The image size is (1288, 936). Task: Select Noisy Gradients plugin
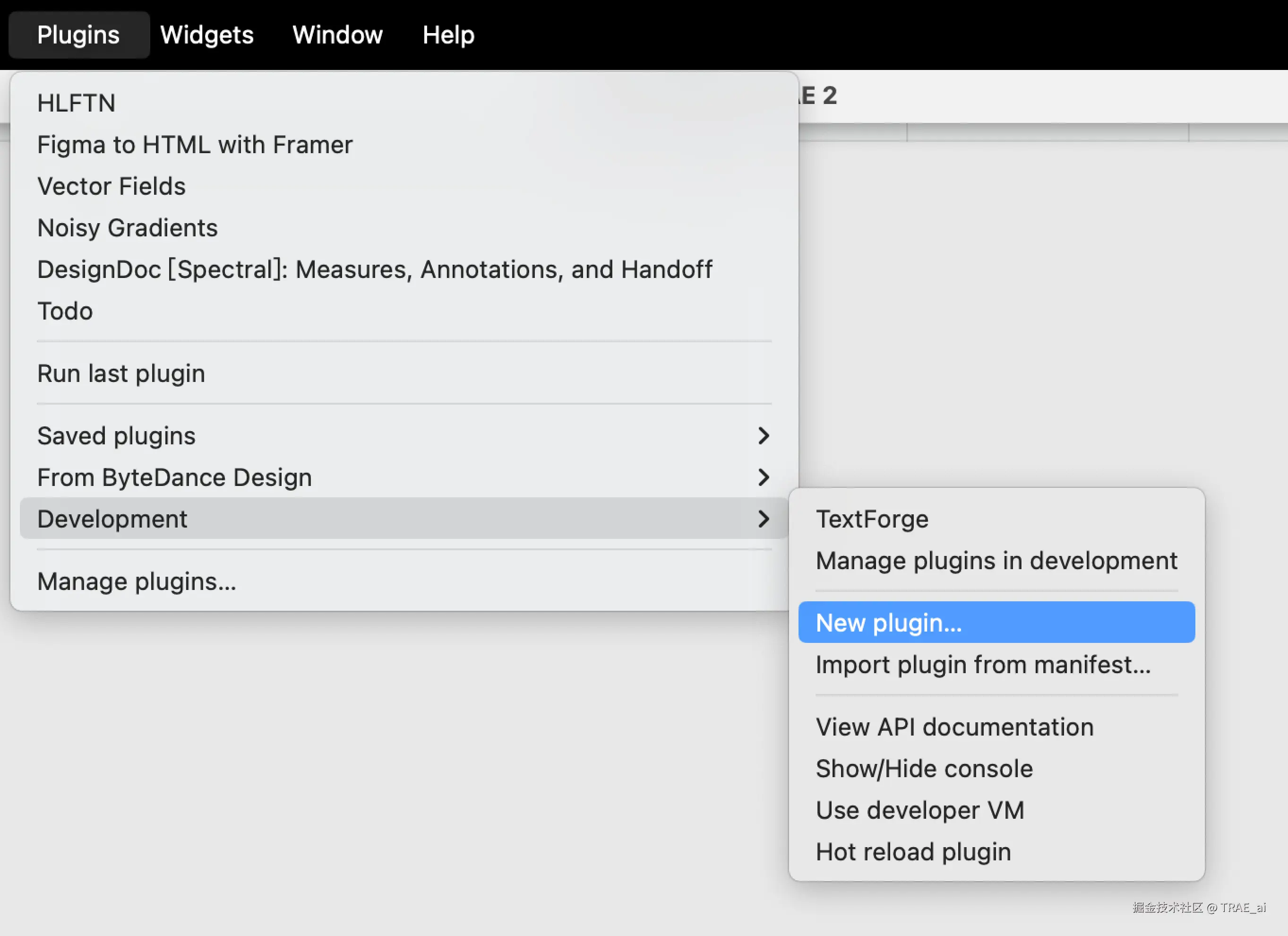pos(127,228)
